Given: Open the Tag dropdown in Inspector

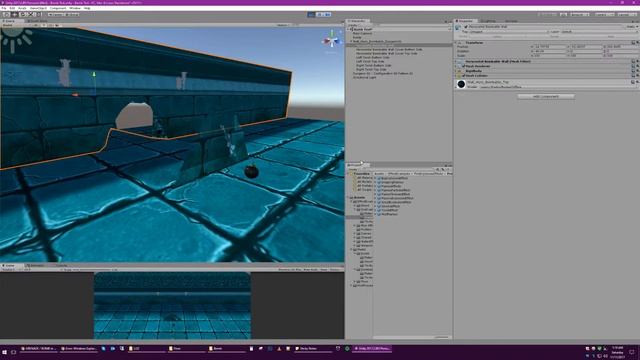Looking at the screenshot, I should [x=507, y=32].
